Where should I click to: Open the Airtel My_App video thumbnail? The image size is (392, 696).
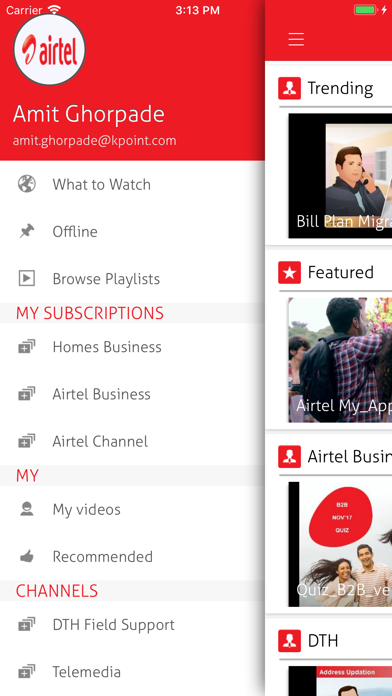tap(340, 360)
